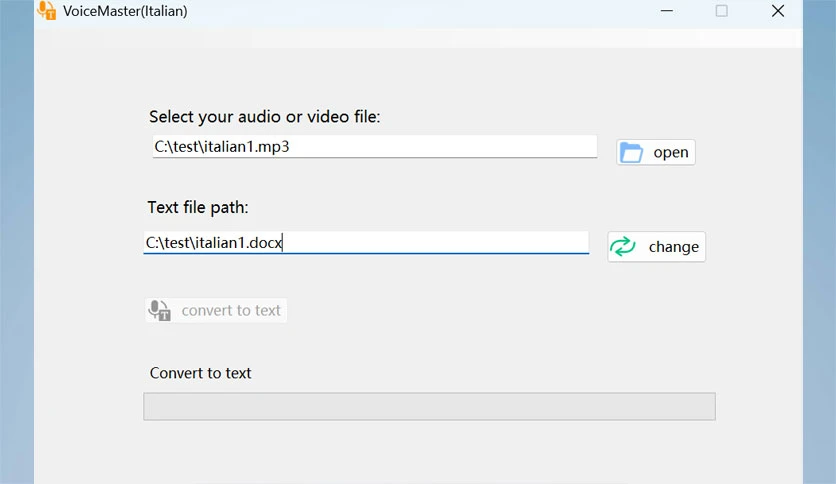Click the 'Select your audio or video file:' label
This screenshot has width=836, height=484.
coord(264,117)
